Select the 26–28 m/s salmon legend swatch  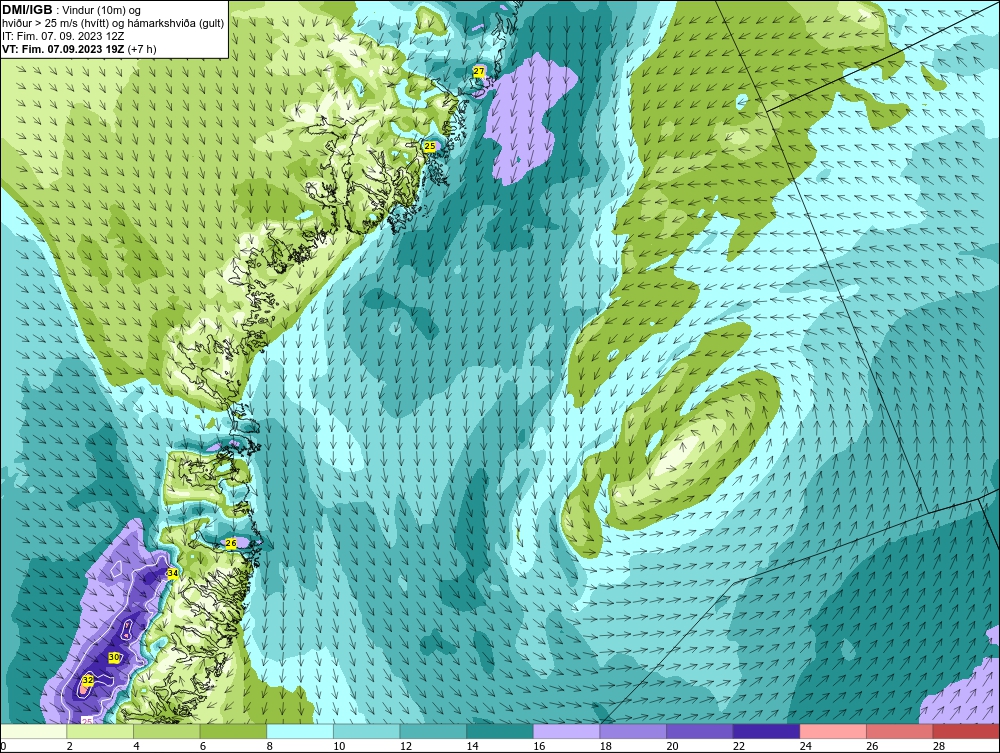pyautogui.click(x=899, y=731)
